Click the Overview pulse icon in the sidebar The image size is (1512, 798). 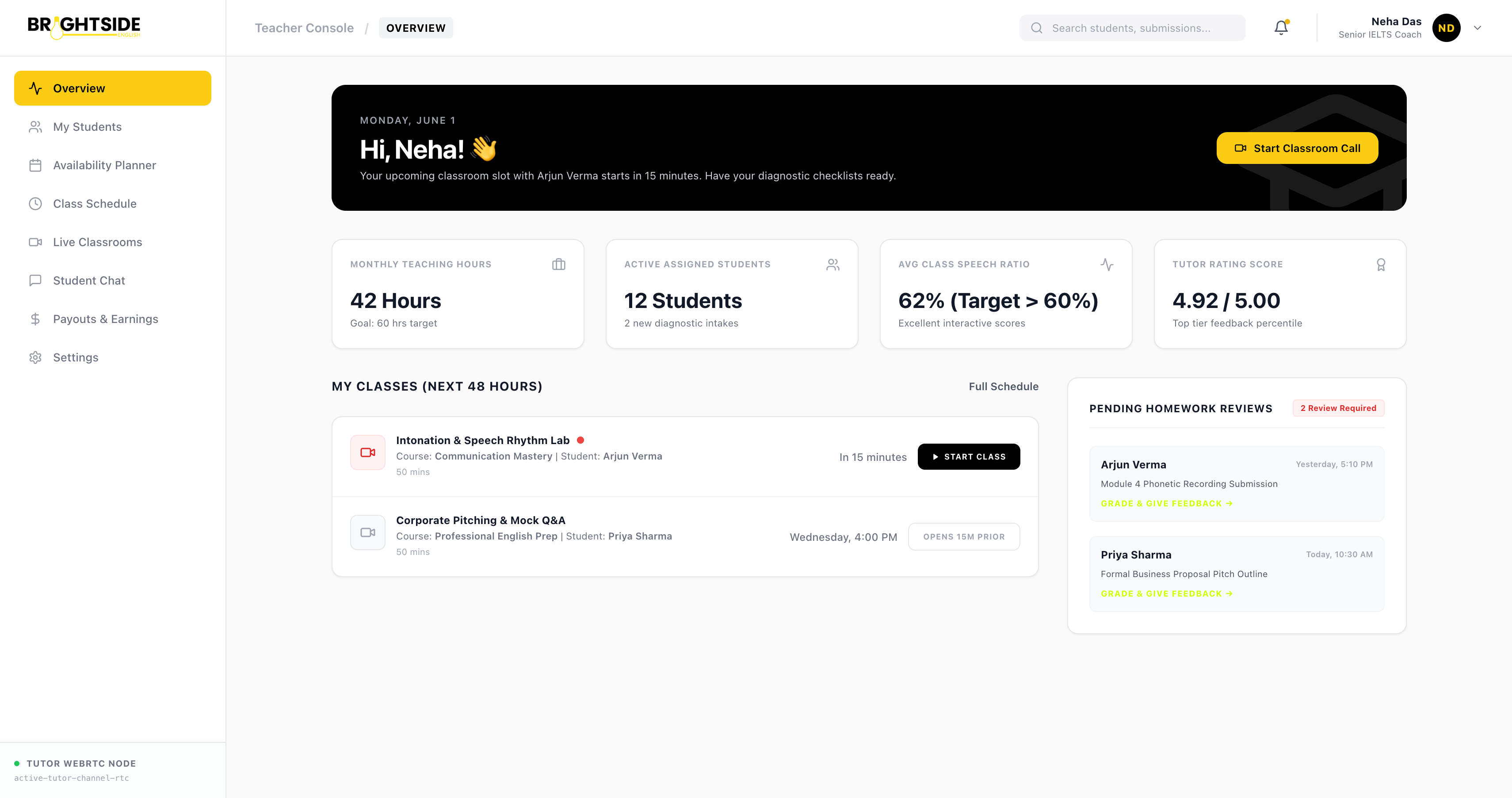click(35, 88)
